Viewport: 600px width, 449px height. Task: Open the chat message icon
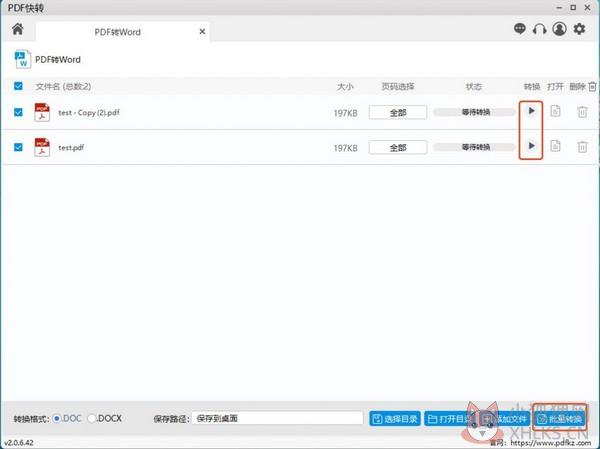click(x=519, y=29)
